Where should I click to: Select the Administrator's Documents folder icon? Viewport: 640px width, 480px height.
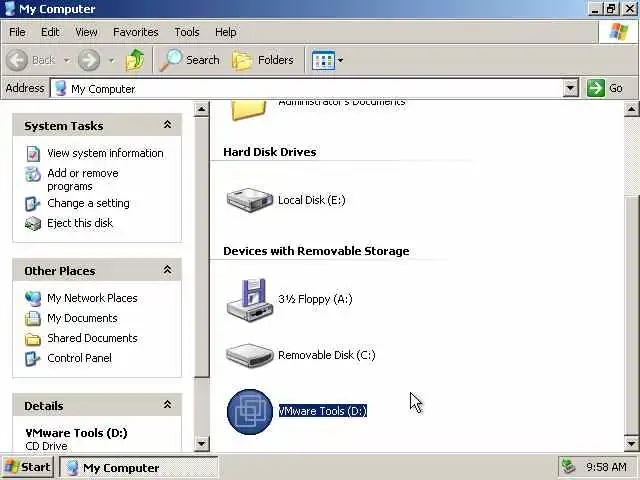[248, 110]
